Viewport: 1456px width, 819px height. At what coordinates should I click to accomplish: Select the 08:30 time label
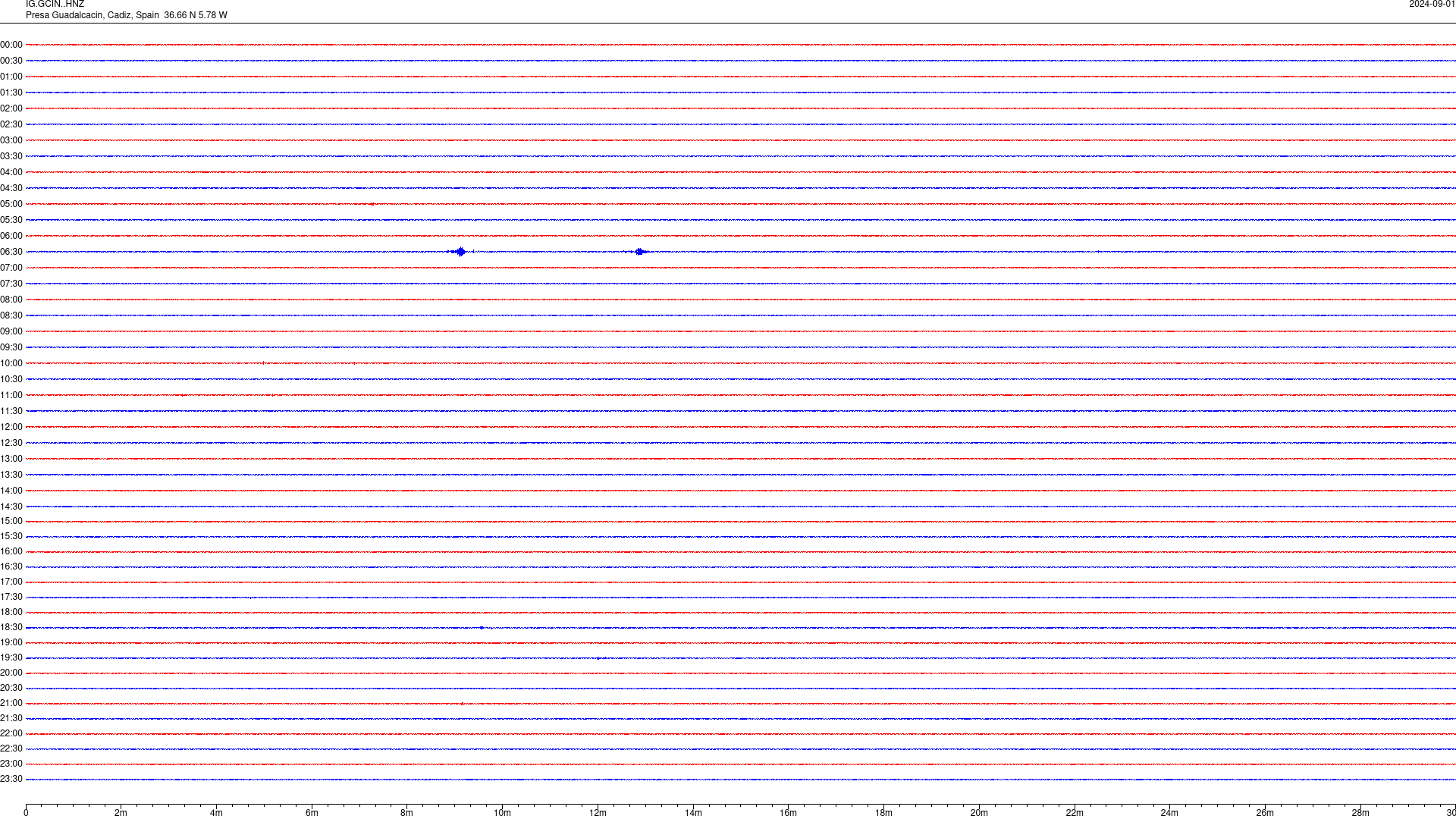point(11,315)
